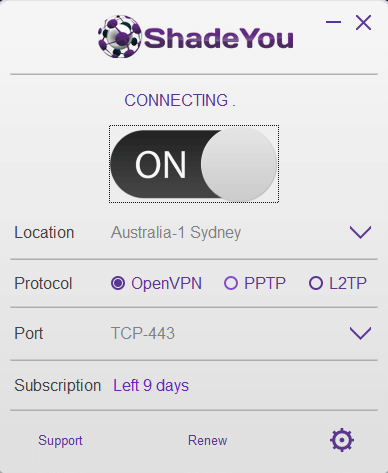
Task: Close the ShadeYou window
Action: pyautogui.click(x=363, y=23)
